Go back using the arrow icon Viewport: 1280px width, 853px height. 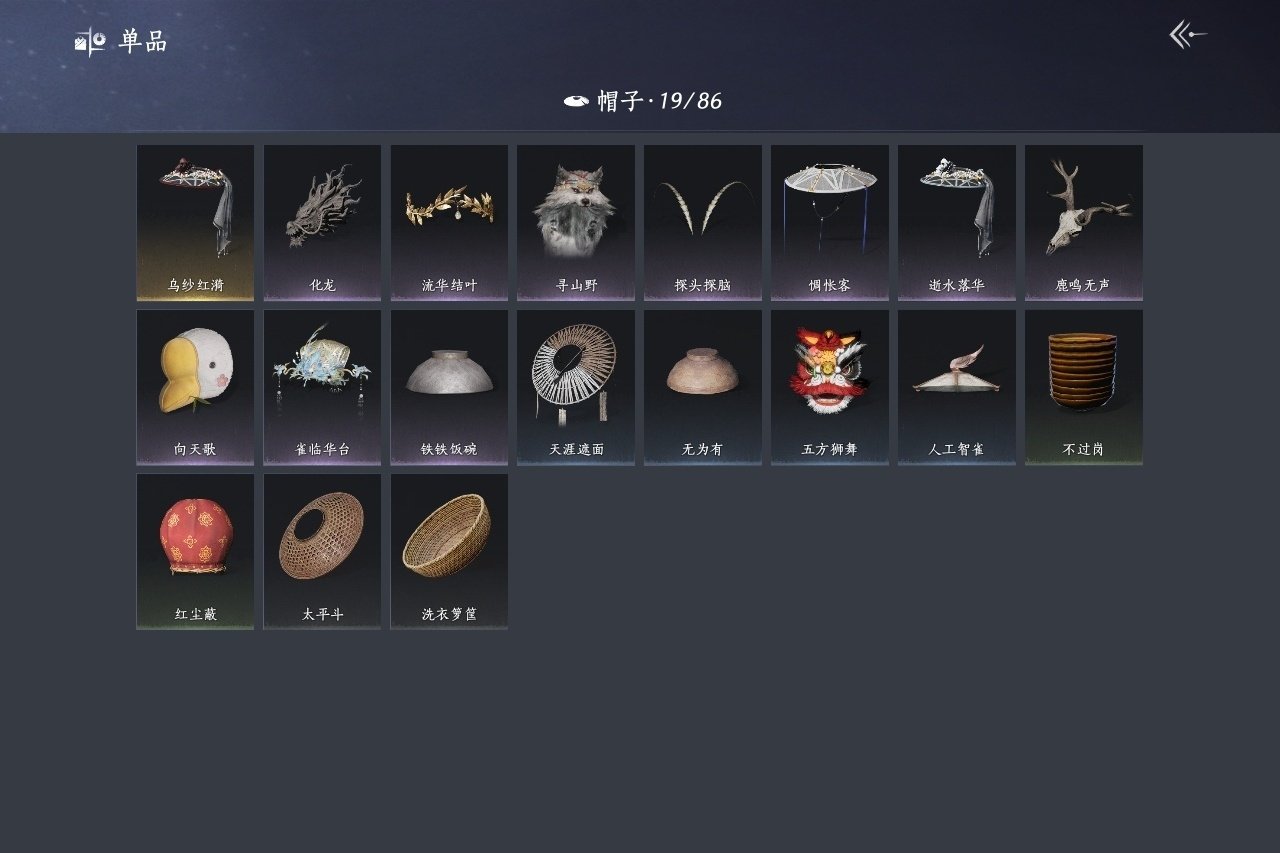click(1188, 35)
